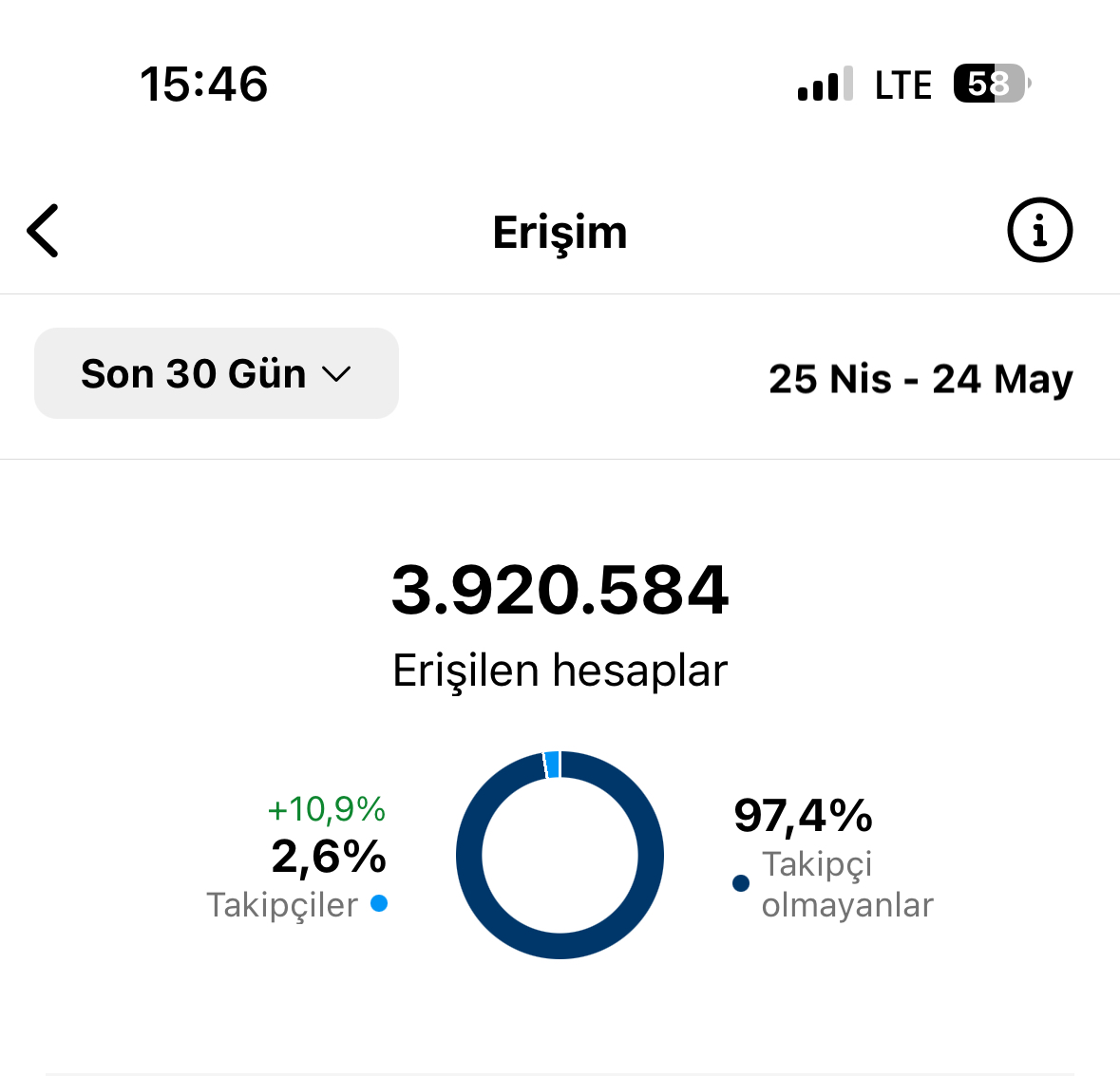1120x1077 pixels.
Task: Tap the 15:46 status bar clock
Action: click(x=203, y=85)
